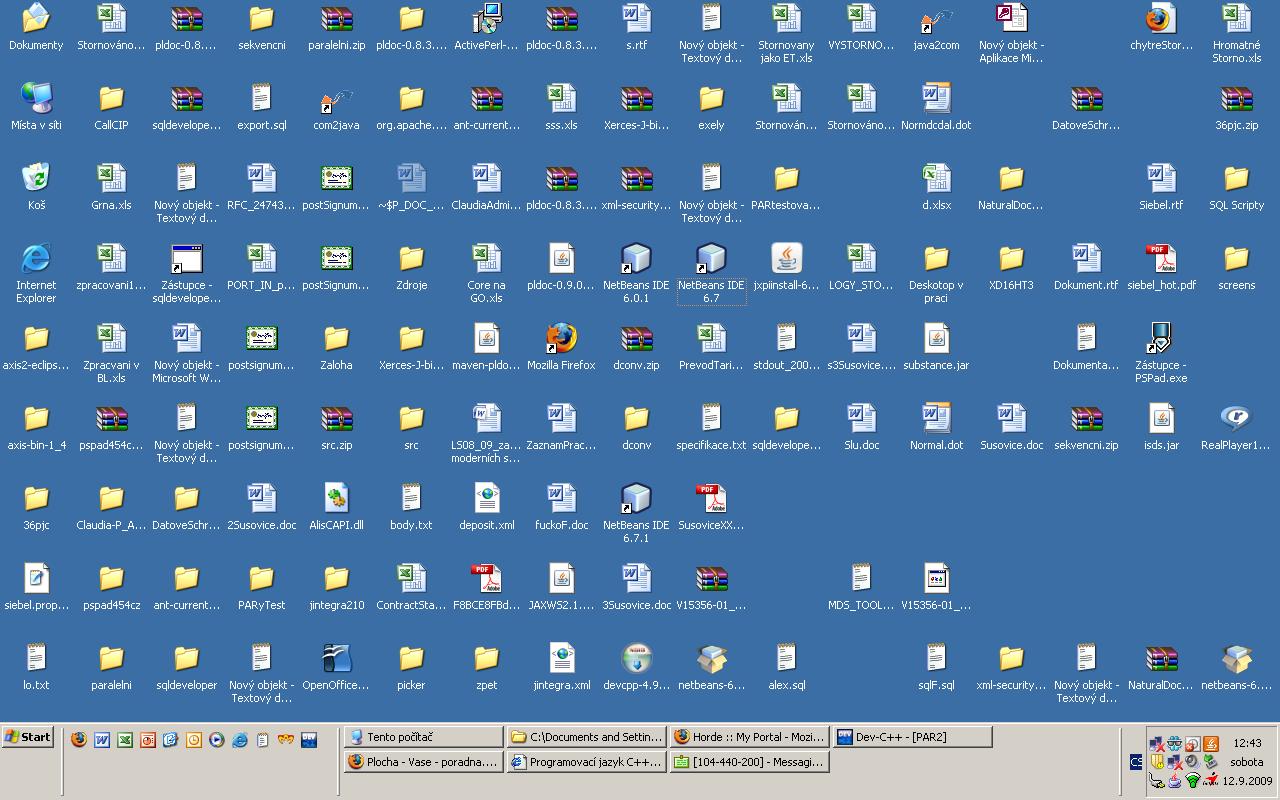Open the CS keyboard language indicator
Viewport: 1280px width, 800px height.
click(x=1136, y=762)
